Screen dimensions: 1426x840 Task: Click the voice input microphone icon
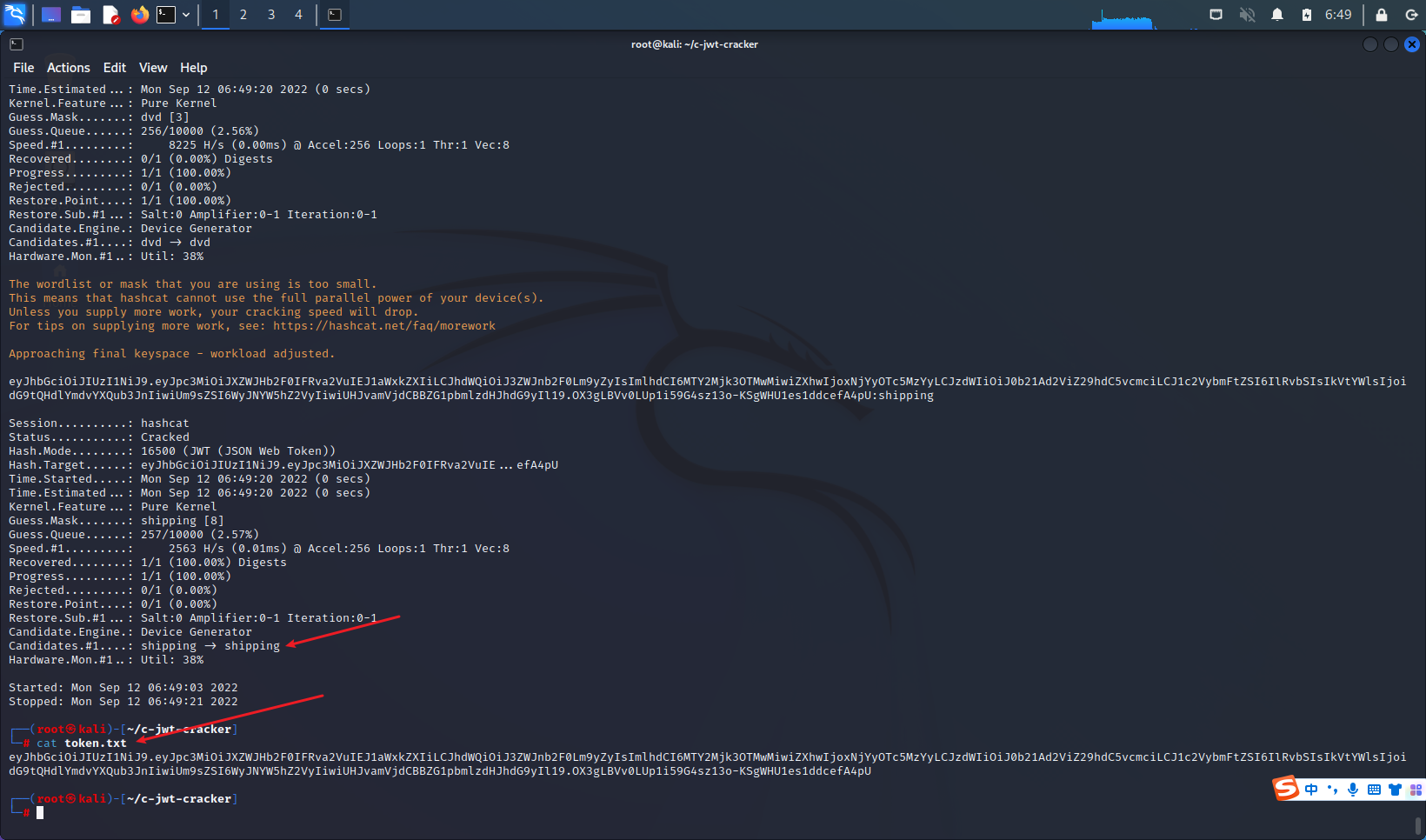(x=1353, y=790)
